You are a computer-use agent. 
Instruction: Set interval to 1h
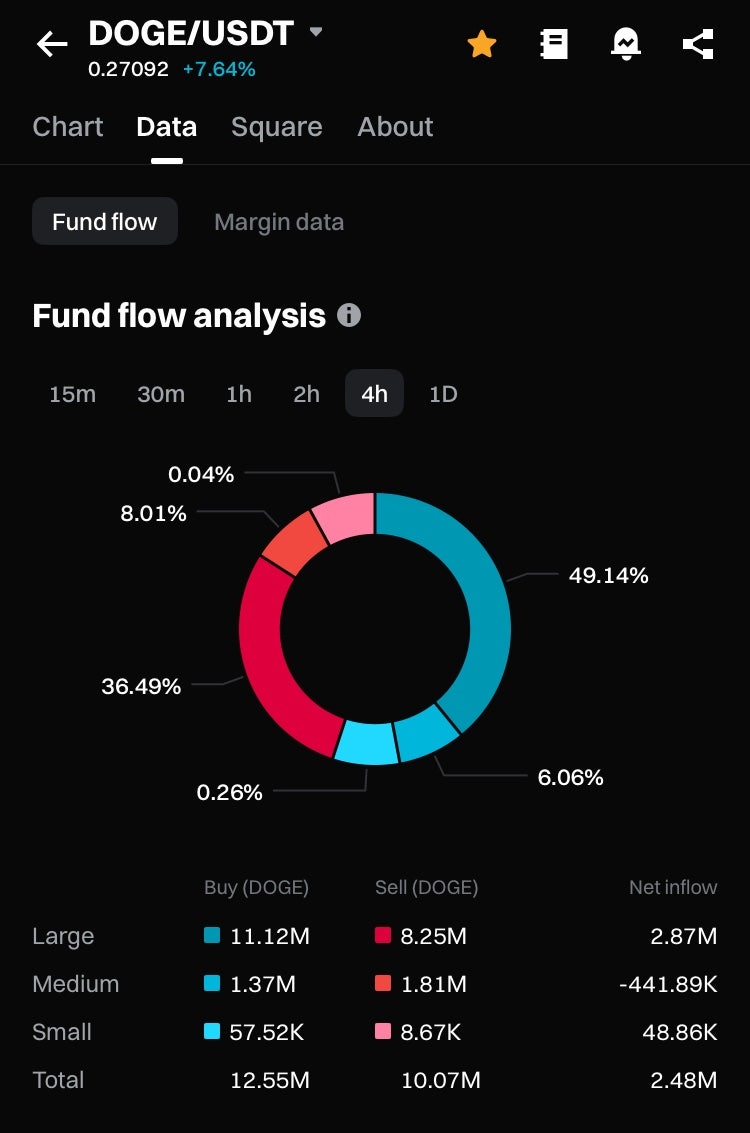coord(239,394)
